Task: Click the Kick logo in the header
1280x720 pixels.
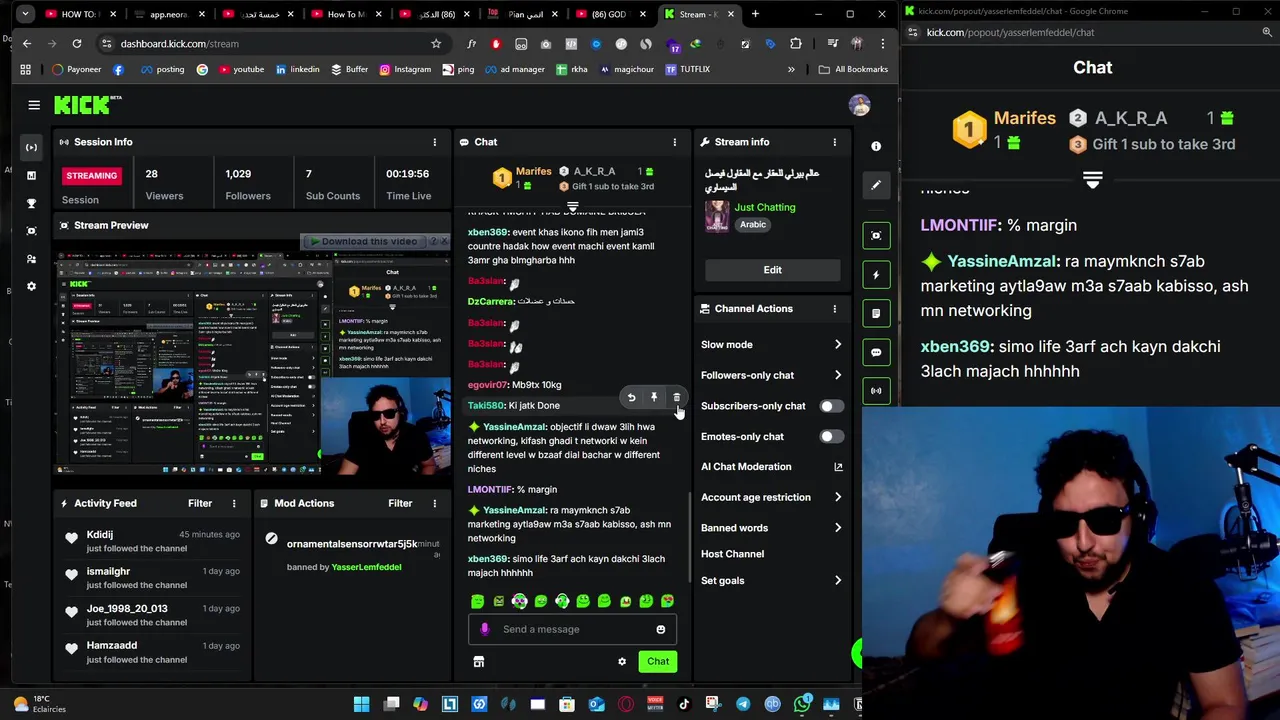Action: point(87,105)
